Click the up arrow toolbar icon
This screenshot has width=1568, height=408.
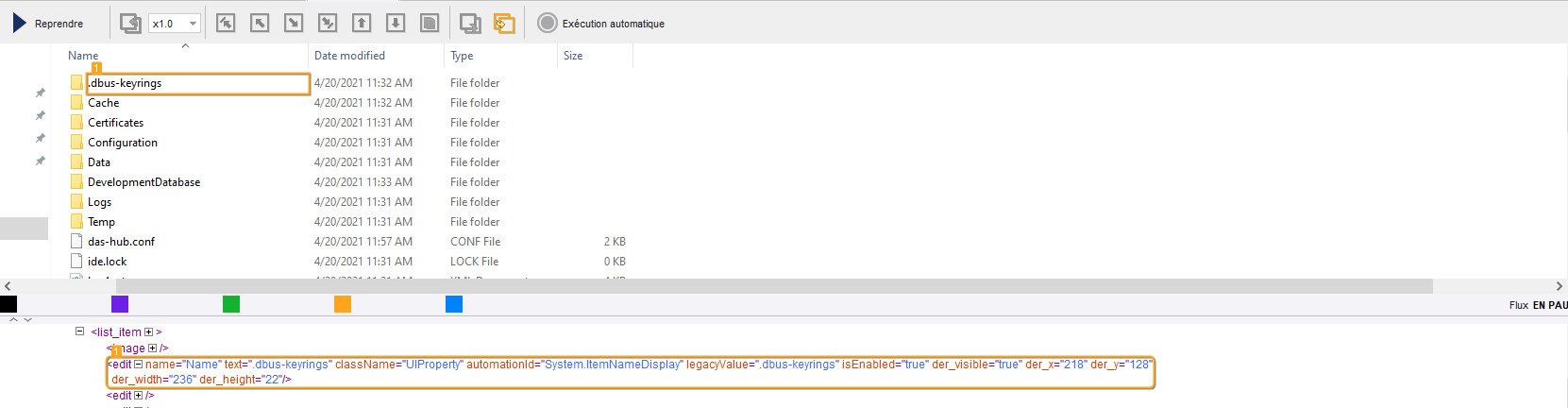click(362, 24)
